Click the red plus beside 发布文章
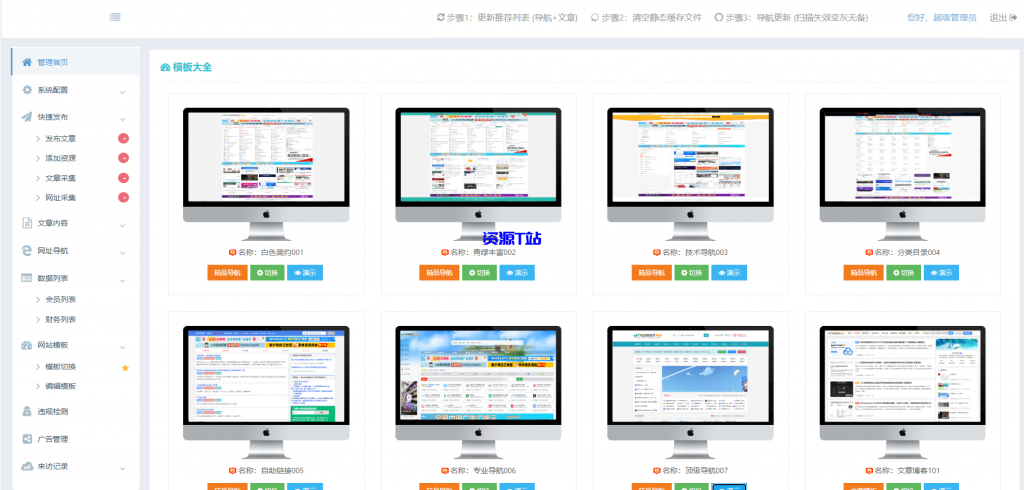Image resolution: width=1024 pixels, height=490 pixels. tap(123, 139)
